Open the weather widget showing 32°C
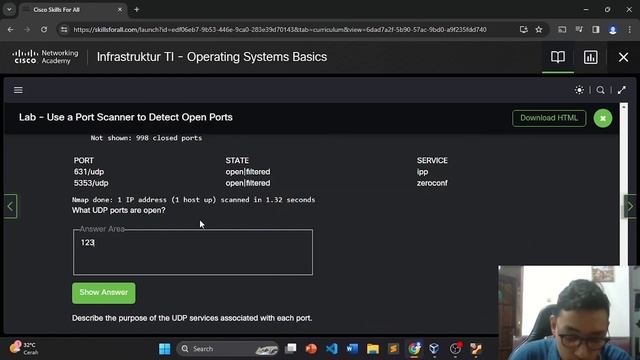This screenshot has height=360, width=640. (24, 348)
